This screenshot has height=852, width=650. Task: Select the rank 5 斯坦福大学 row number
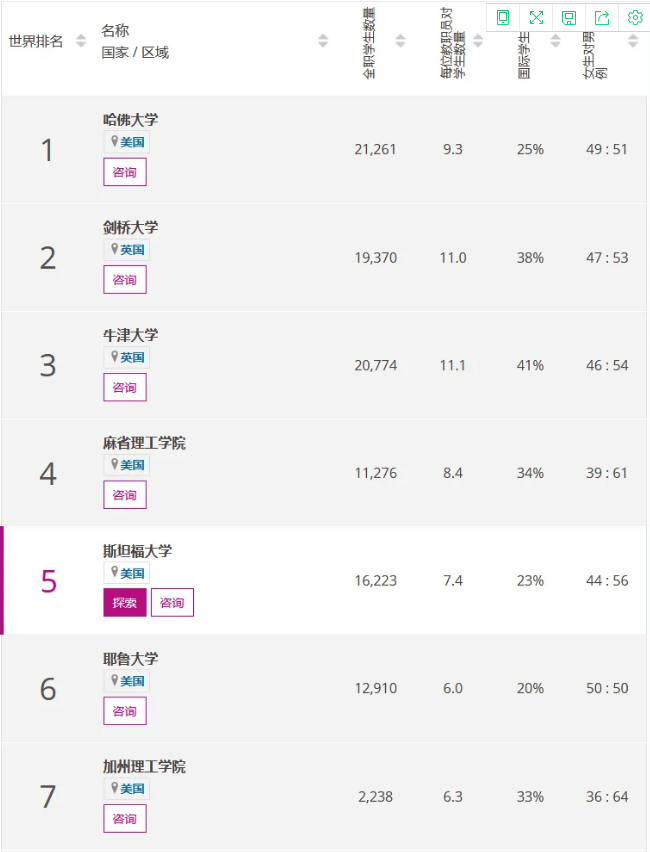click(48, 581)
